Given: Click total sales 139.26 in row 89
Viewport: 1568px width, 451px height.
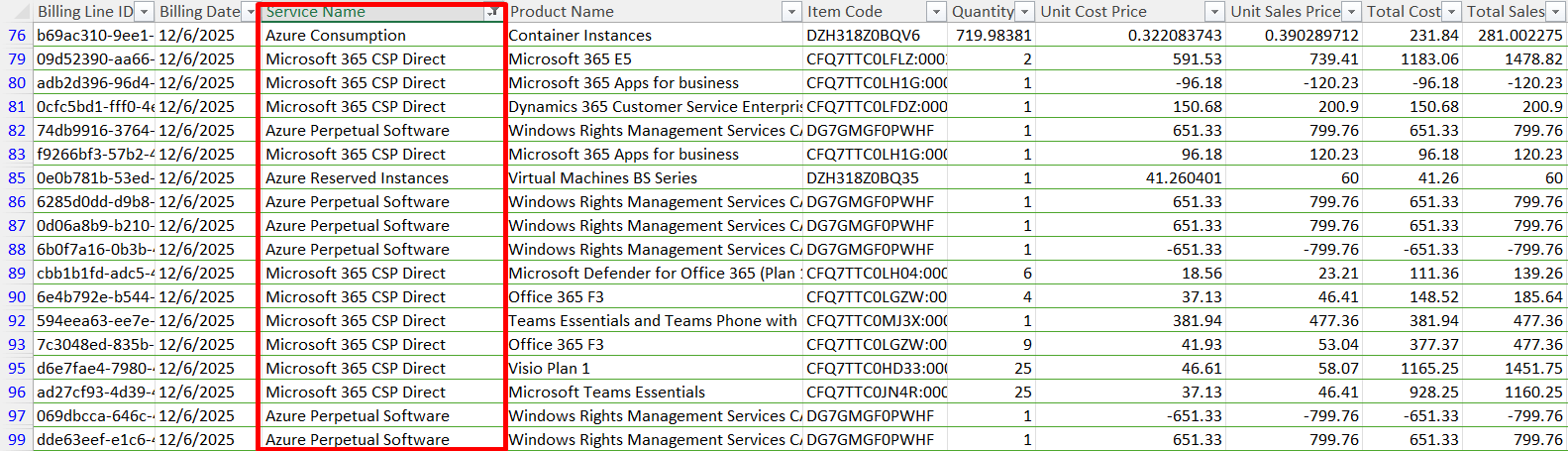Looking at the screenshot, I should point(1516,274).
